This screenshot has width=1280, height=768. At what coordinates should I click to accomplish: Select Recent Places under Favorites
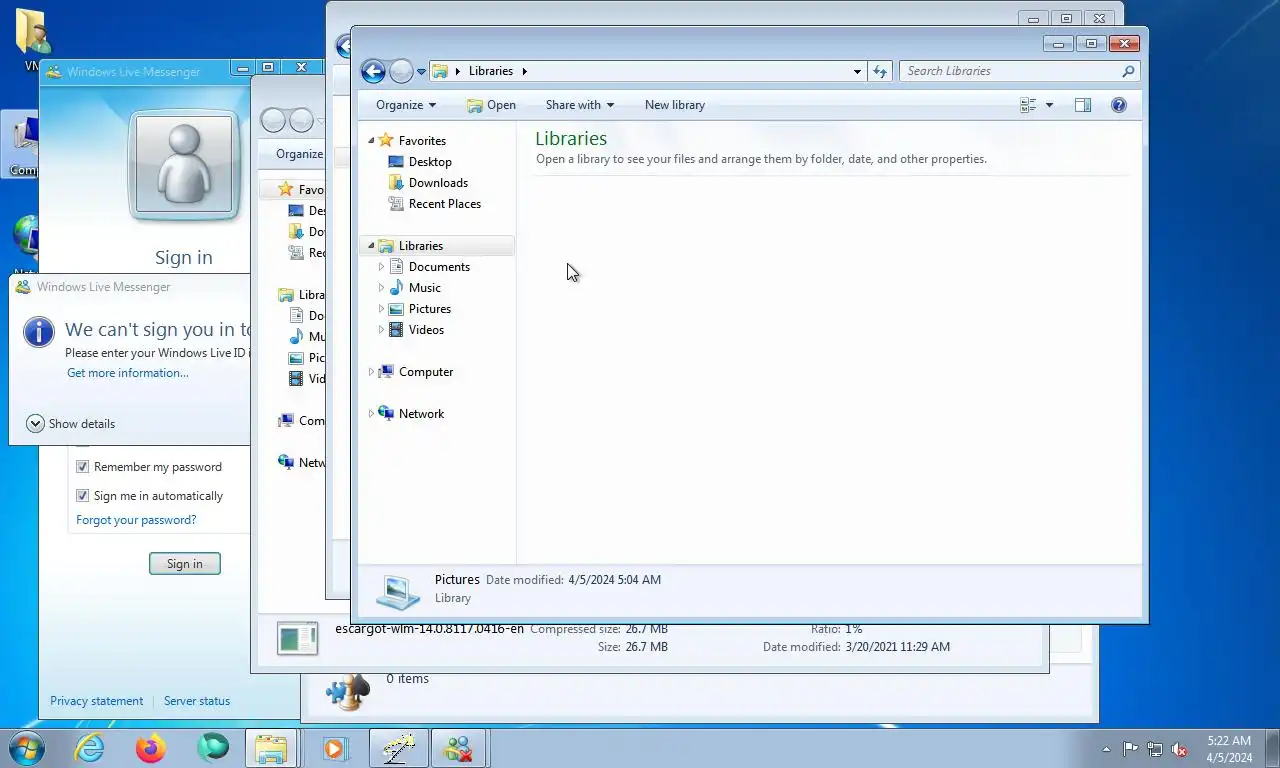coord(445,204)
